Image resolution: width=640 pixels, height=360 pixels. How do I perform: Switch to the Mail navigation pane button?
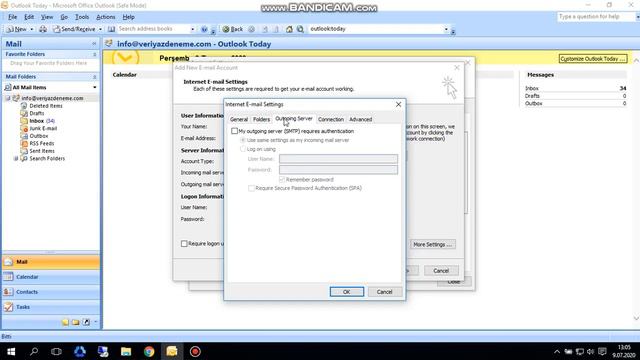[51, 262]
